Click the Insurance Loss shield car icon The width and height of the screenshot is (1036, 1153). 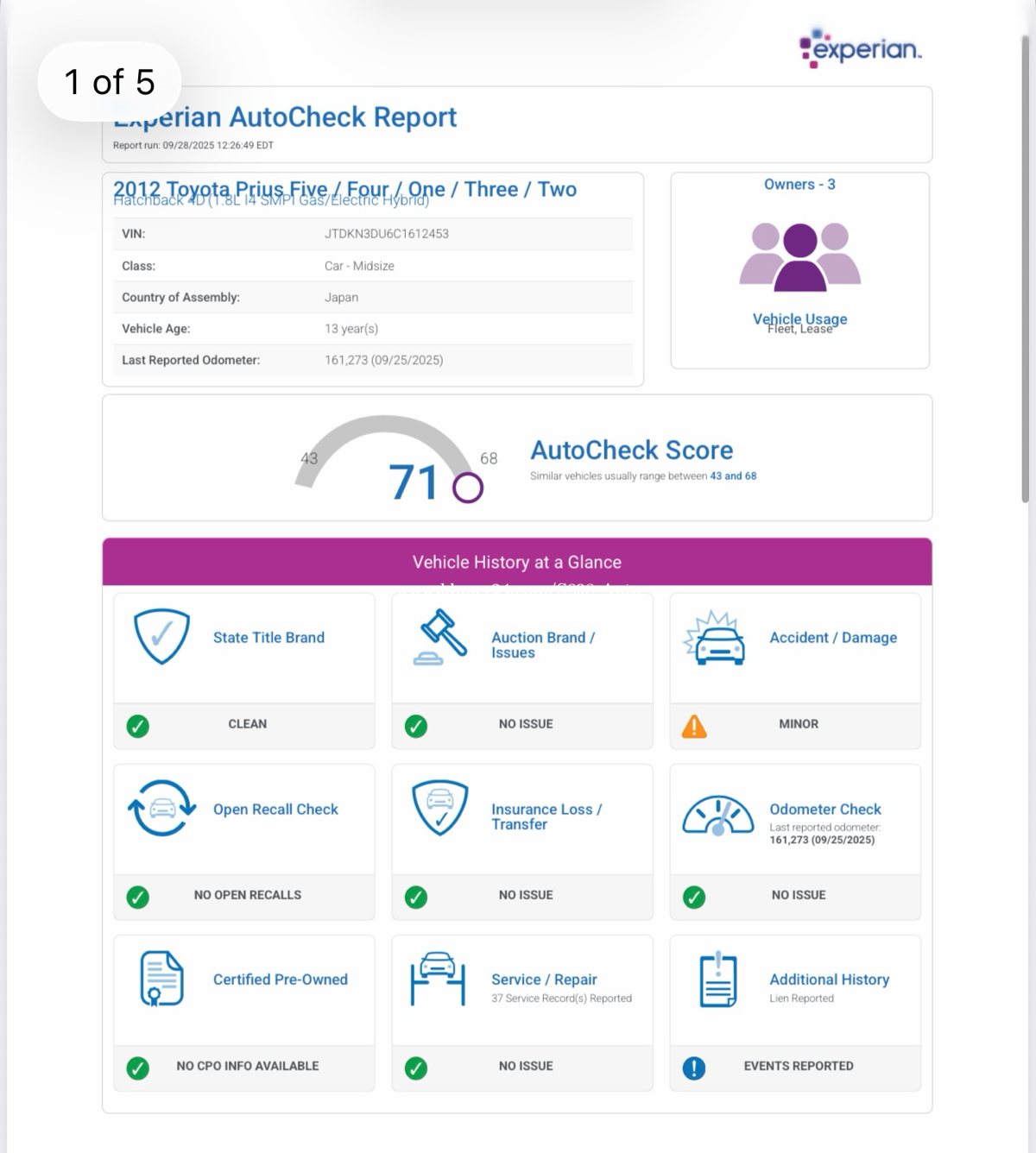[x=440, y=809]
